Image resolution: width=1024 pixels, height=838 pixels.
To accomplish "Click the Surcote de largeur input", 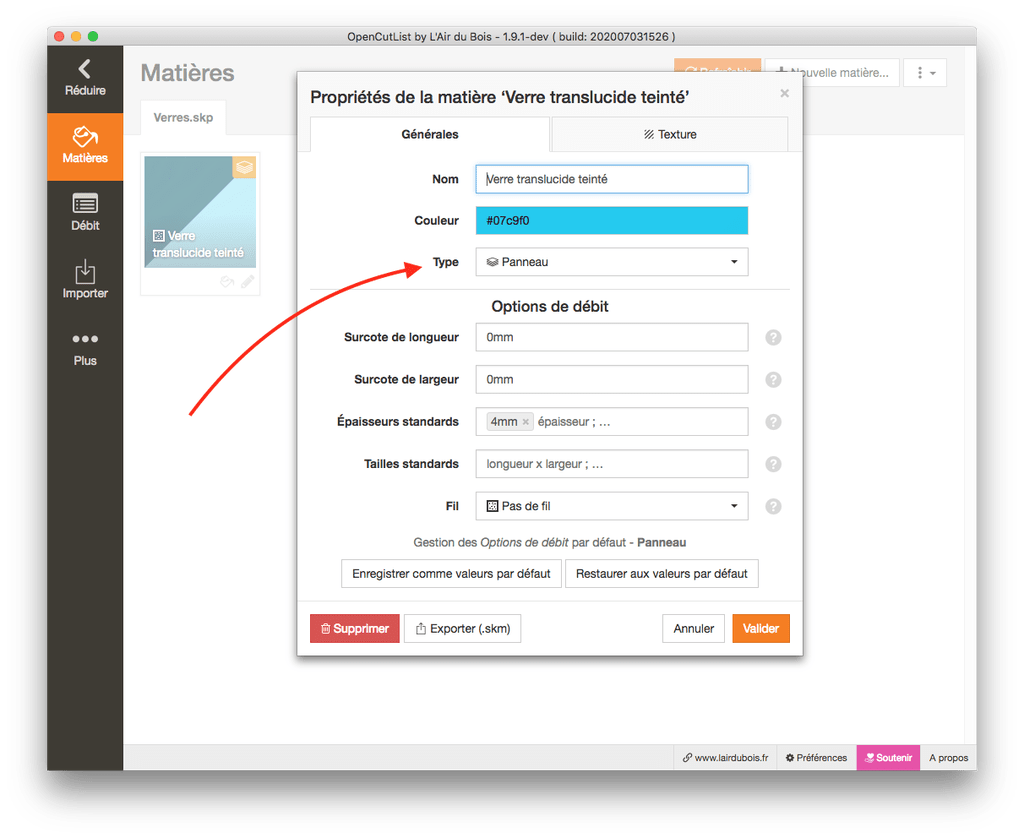I will coord(612,379).
